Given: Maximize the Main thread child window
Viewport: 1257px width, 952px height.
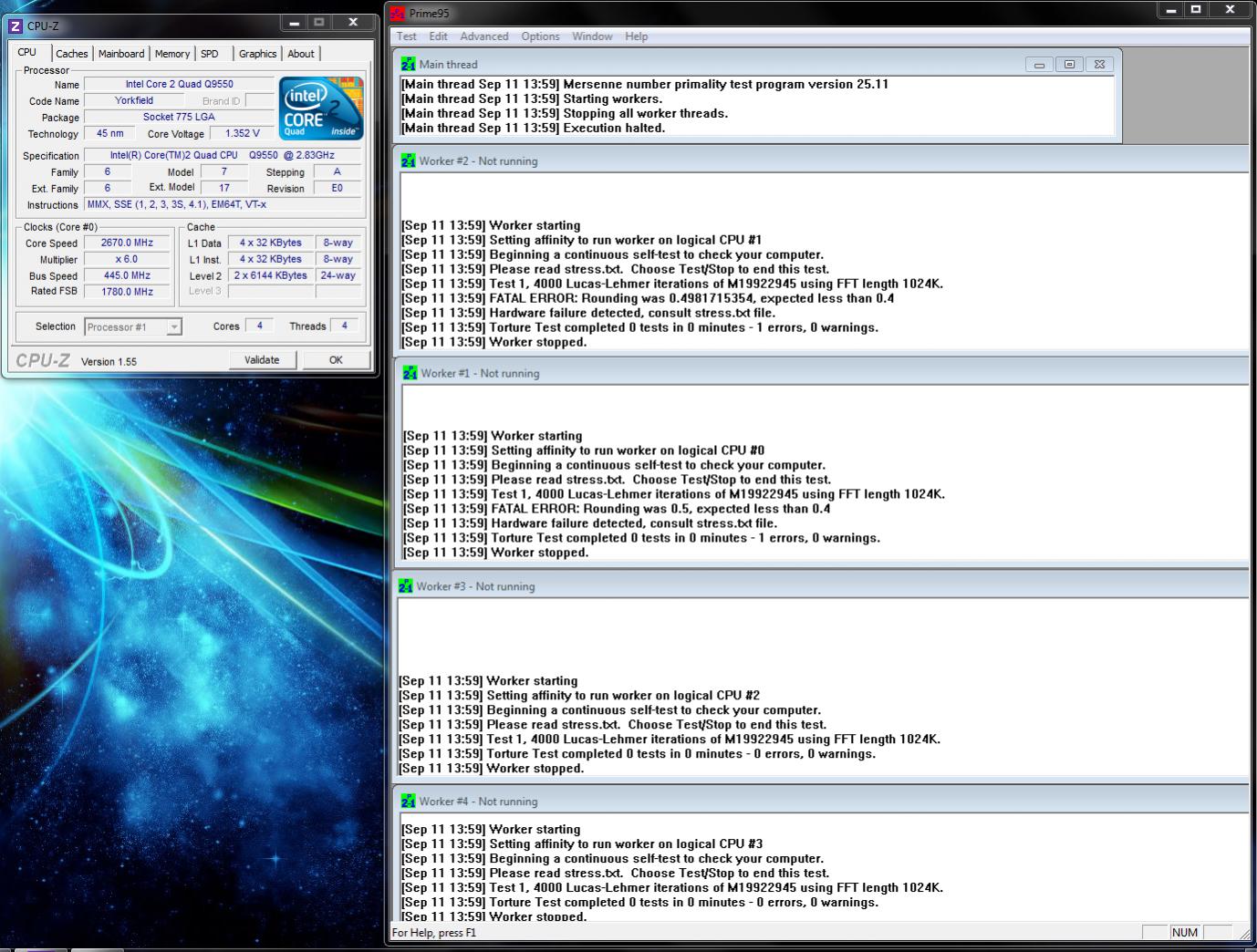Looking at the screenshot, I should point(1069,65).
